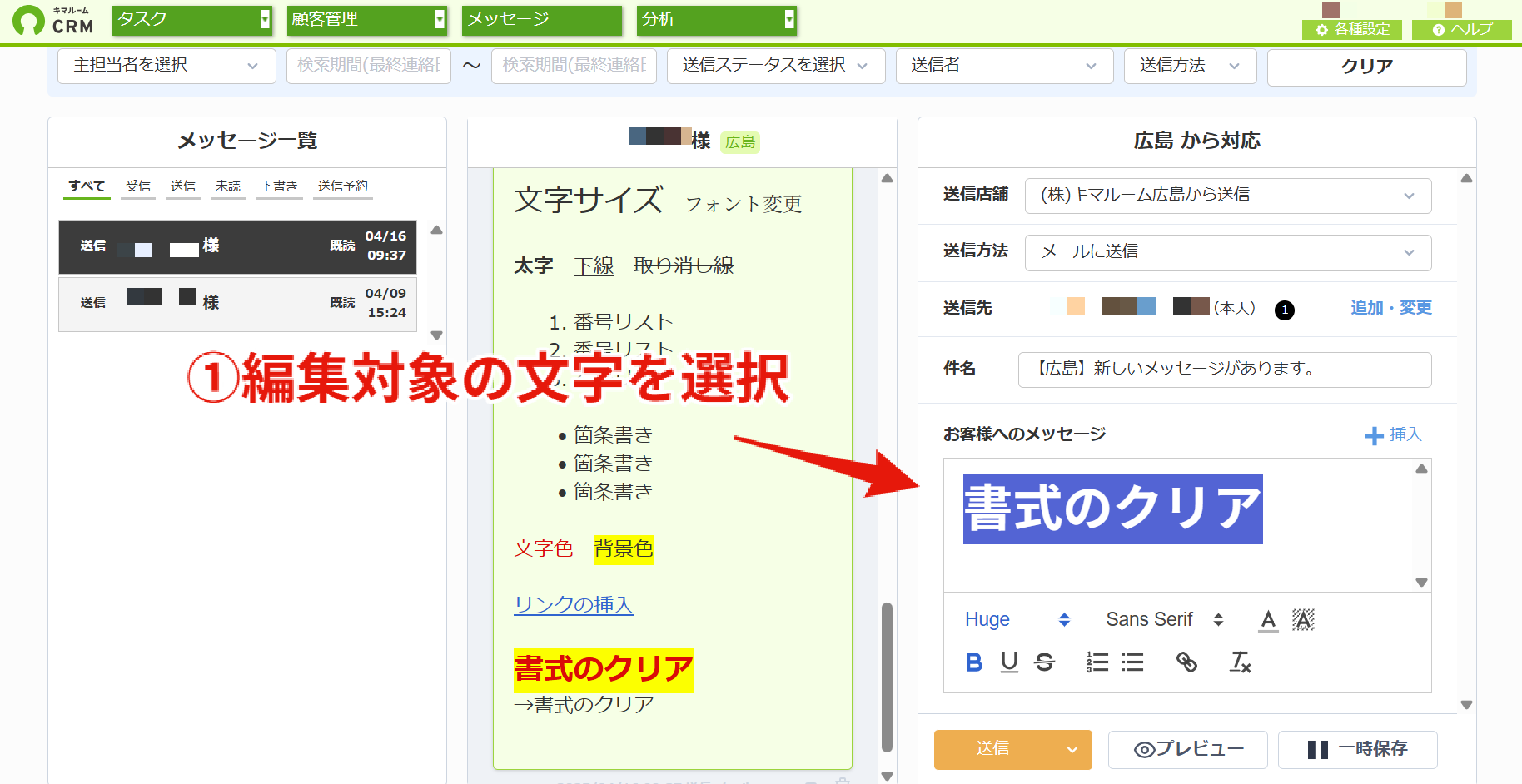The height and width of the screenshot is (784, 1522).
Task: Open the Huge font size selector
Action: 1017,619
